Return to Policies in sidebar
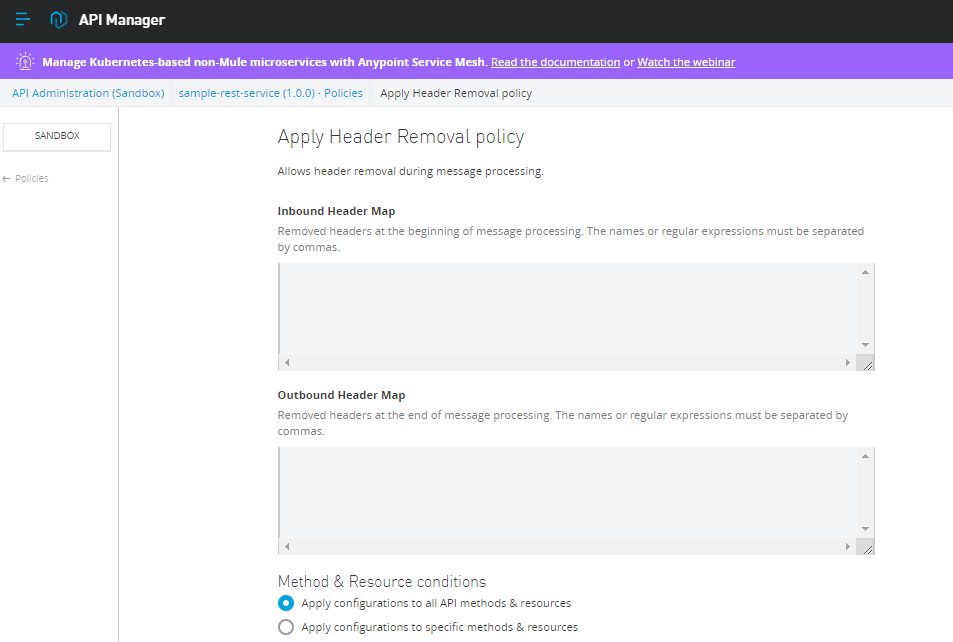This screenshot has width=953, height=642. click(32, 179)
